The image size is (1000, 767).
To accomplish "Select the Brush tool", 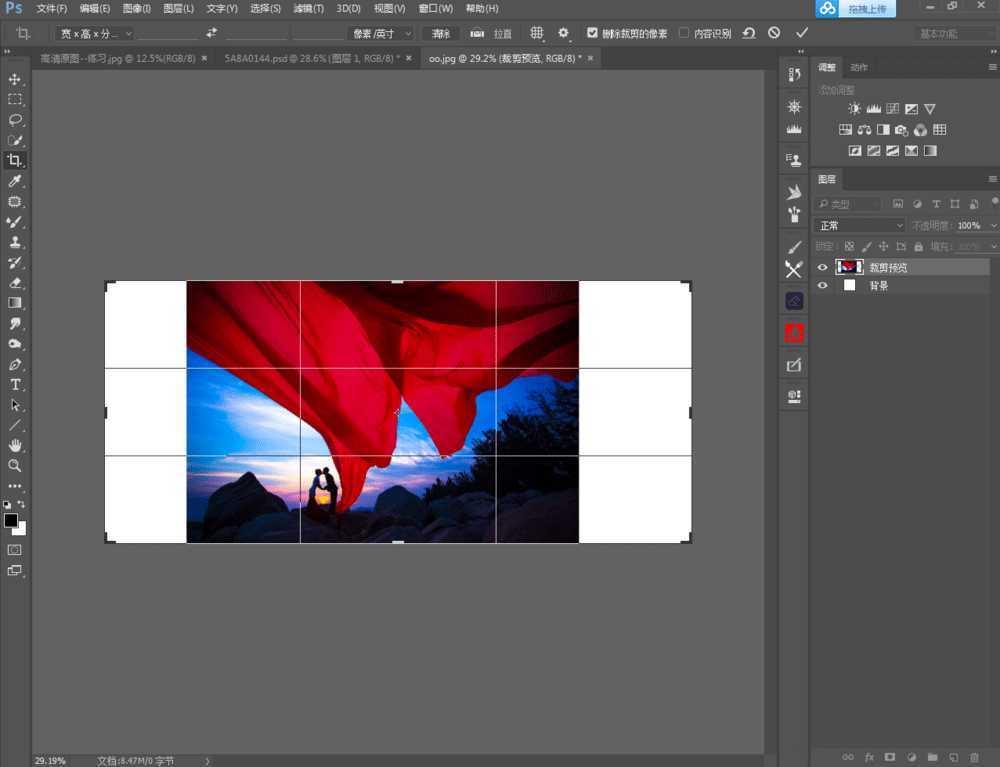I will pyautogui.click(x=15, y=222).
